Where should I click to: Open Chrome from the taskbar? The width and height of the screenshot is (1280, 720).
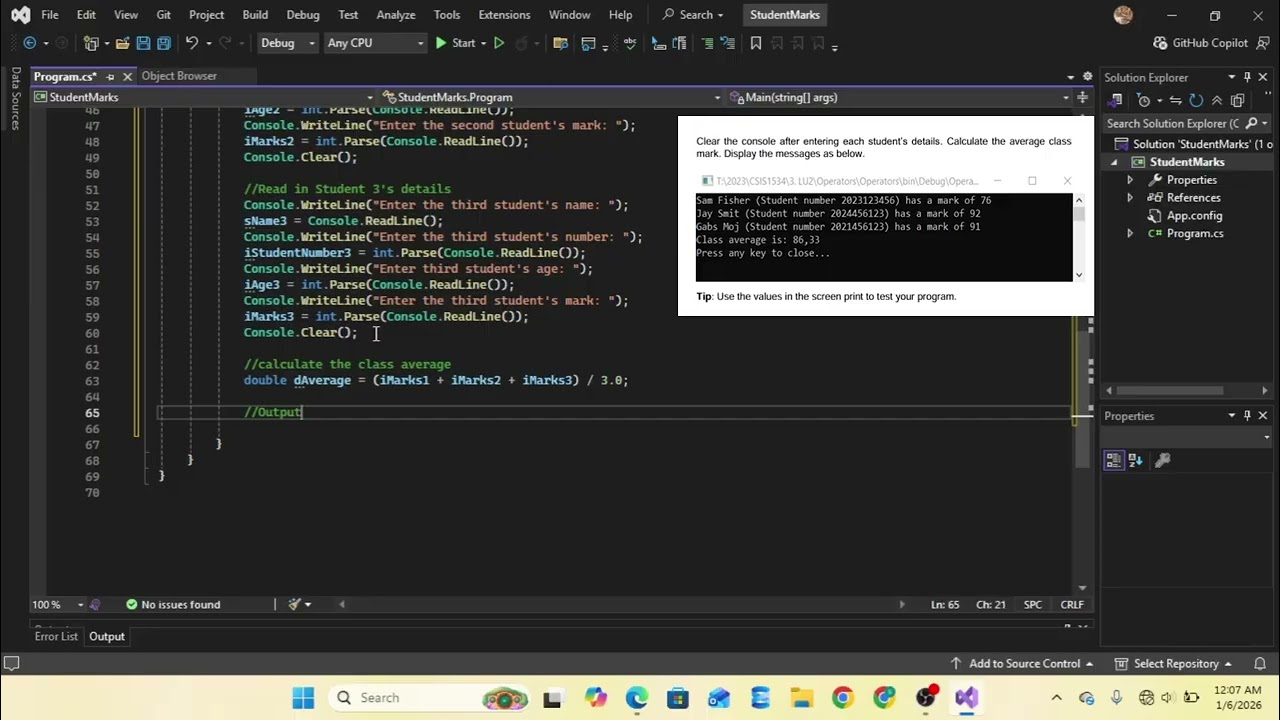[x=843, y=698]
